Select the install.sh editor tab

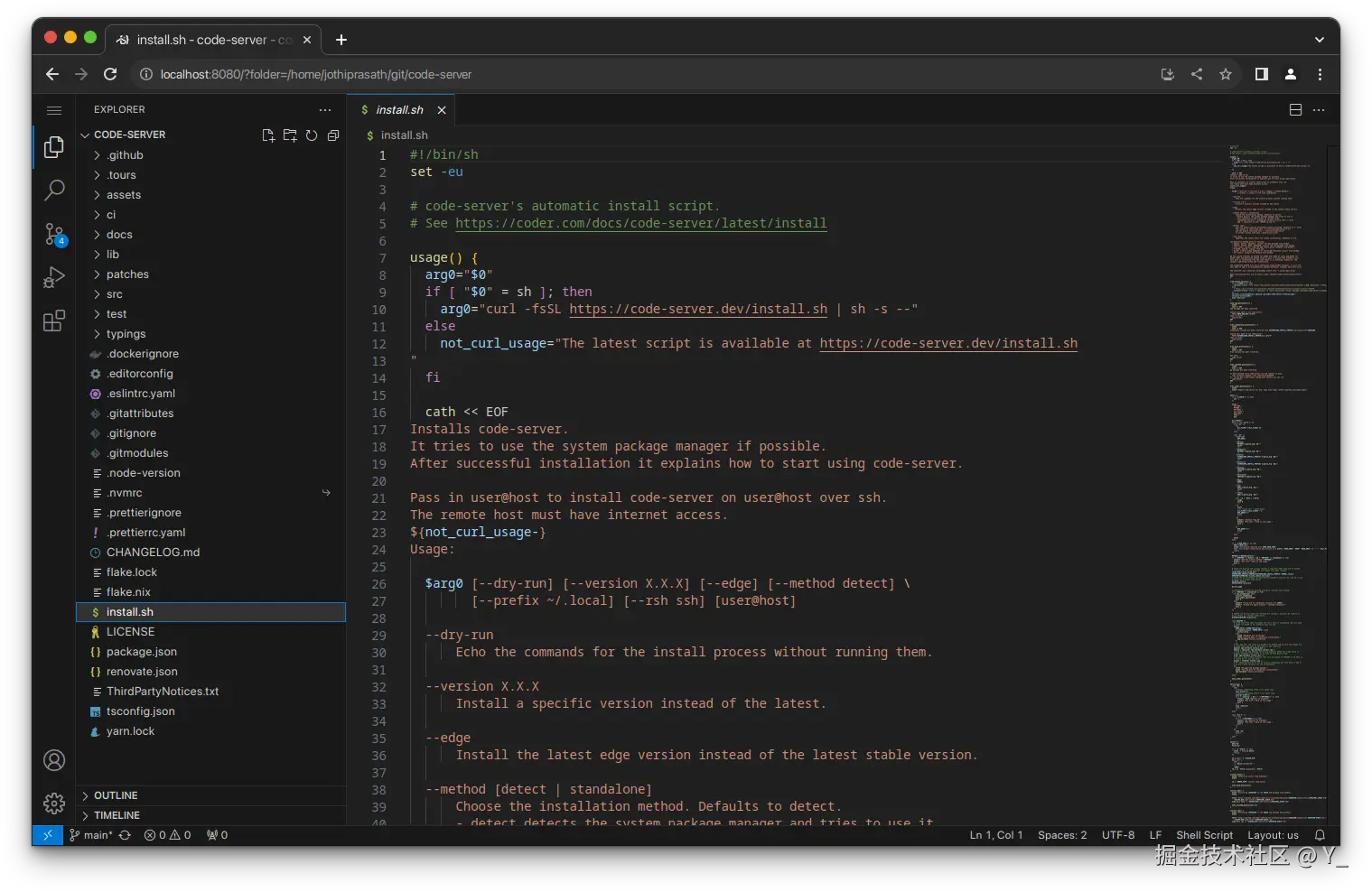[x=400, y=109]
